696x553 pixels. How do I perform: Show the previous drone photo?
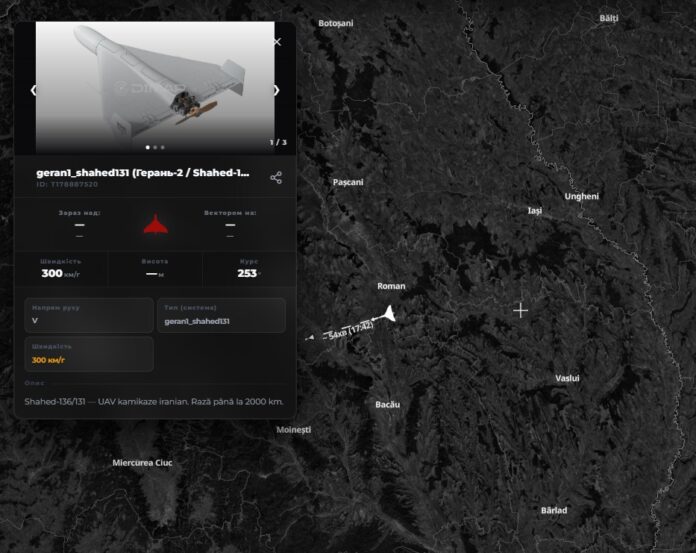click(x=34, y=91)
